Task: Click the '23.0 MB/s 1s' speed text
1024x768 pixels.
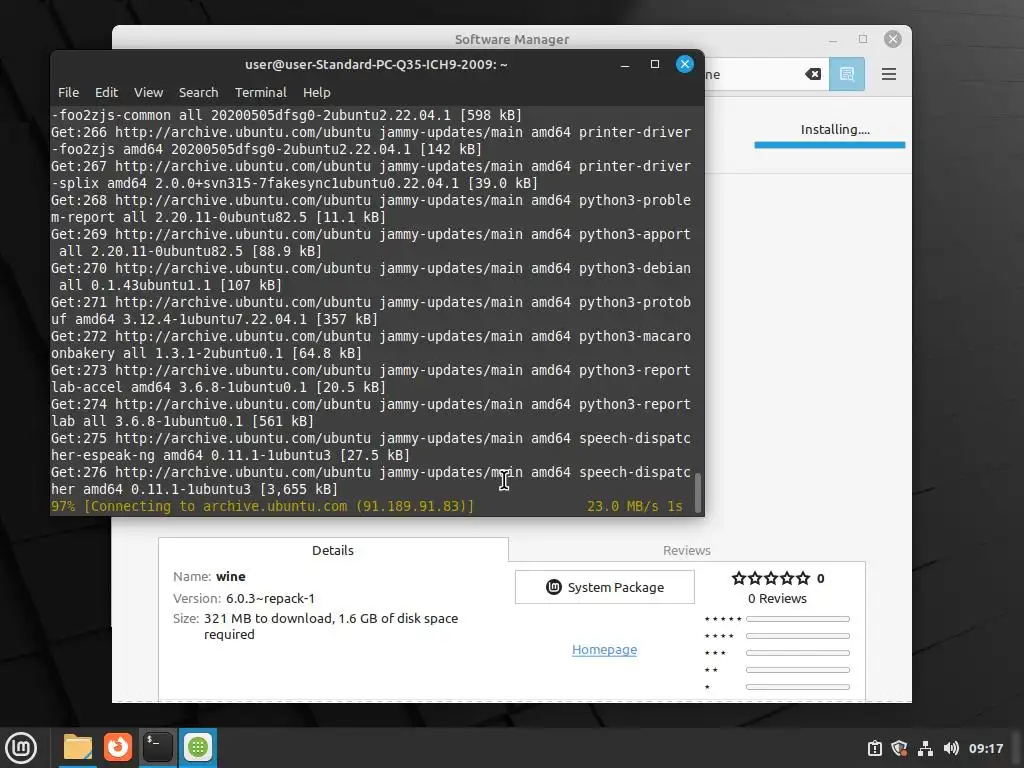Action: point(634,506)
